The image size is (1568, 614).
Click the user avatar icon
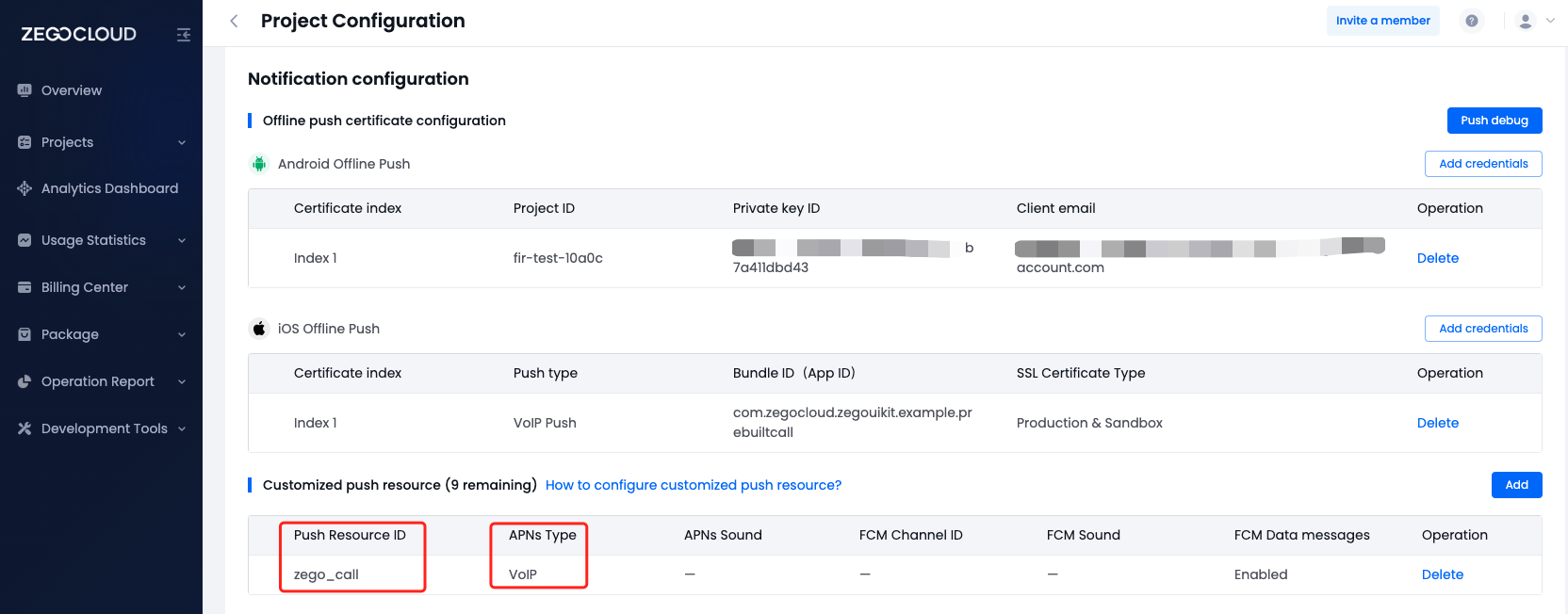pyautogui.click(x=1525, y=21)
